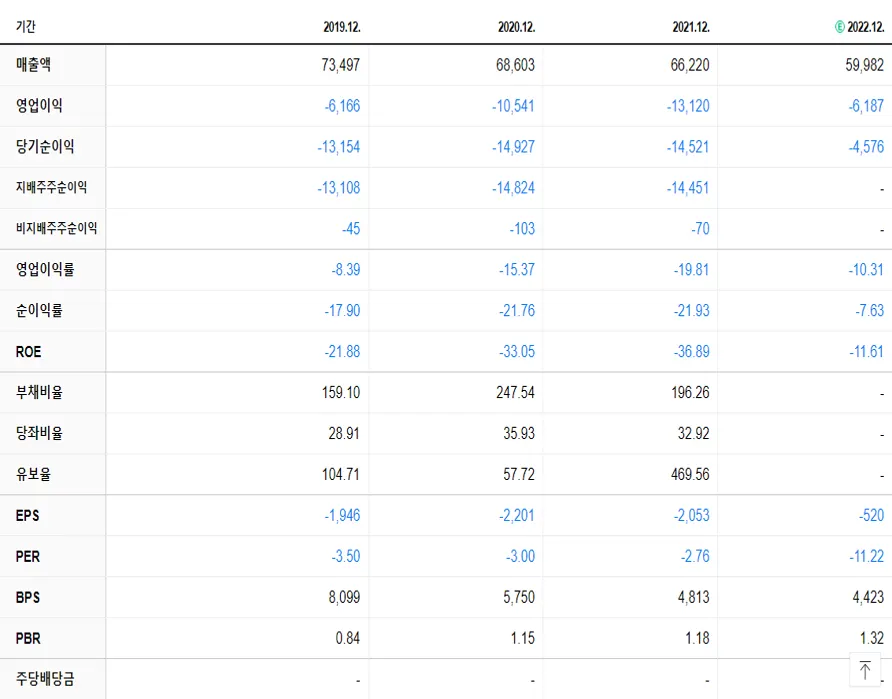Image resolution: width=892 pixels, height=699 pixels.
Task: Select revenue value 66,220
Action: (690, 65)
